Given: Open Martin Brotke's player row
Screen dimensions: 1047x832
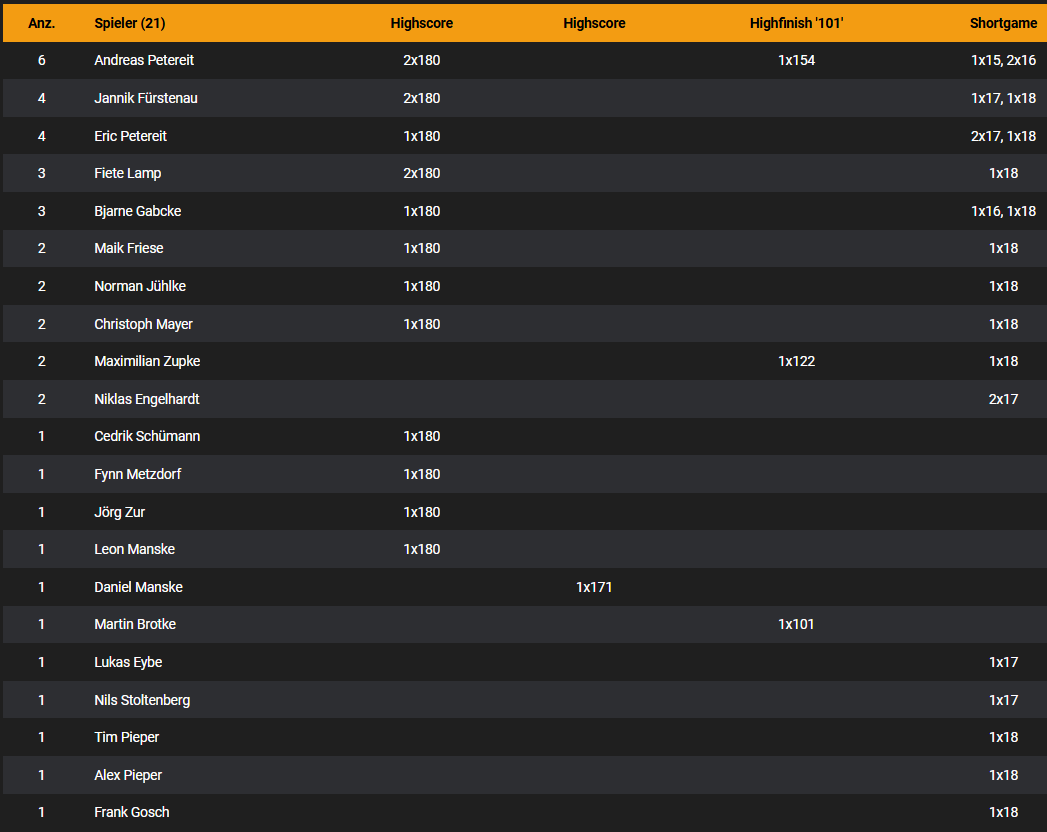Looking at the screenshot, I should 135,624.
